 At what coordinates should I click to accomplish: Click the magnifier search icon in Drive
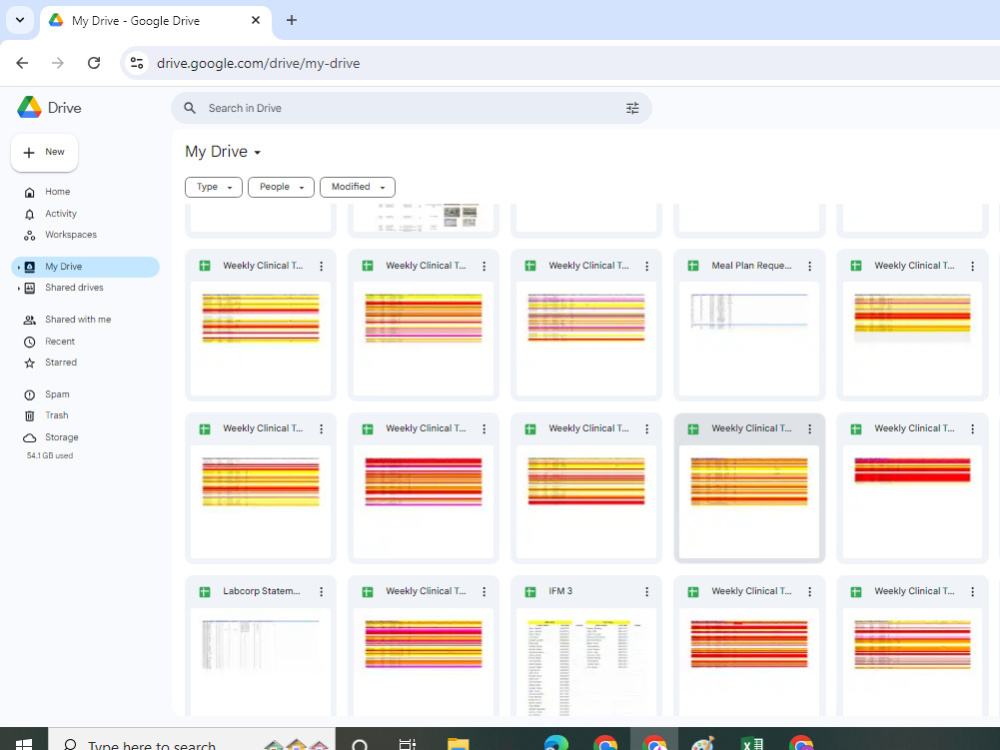click(x=189, y=108)
